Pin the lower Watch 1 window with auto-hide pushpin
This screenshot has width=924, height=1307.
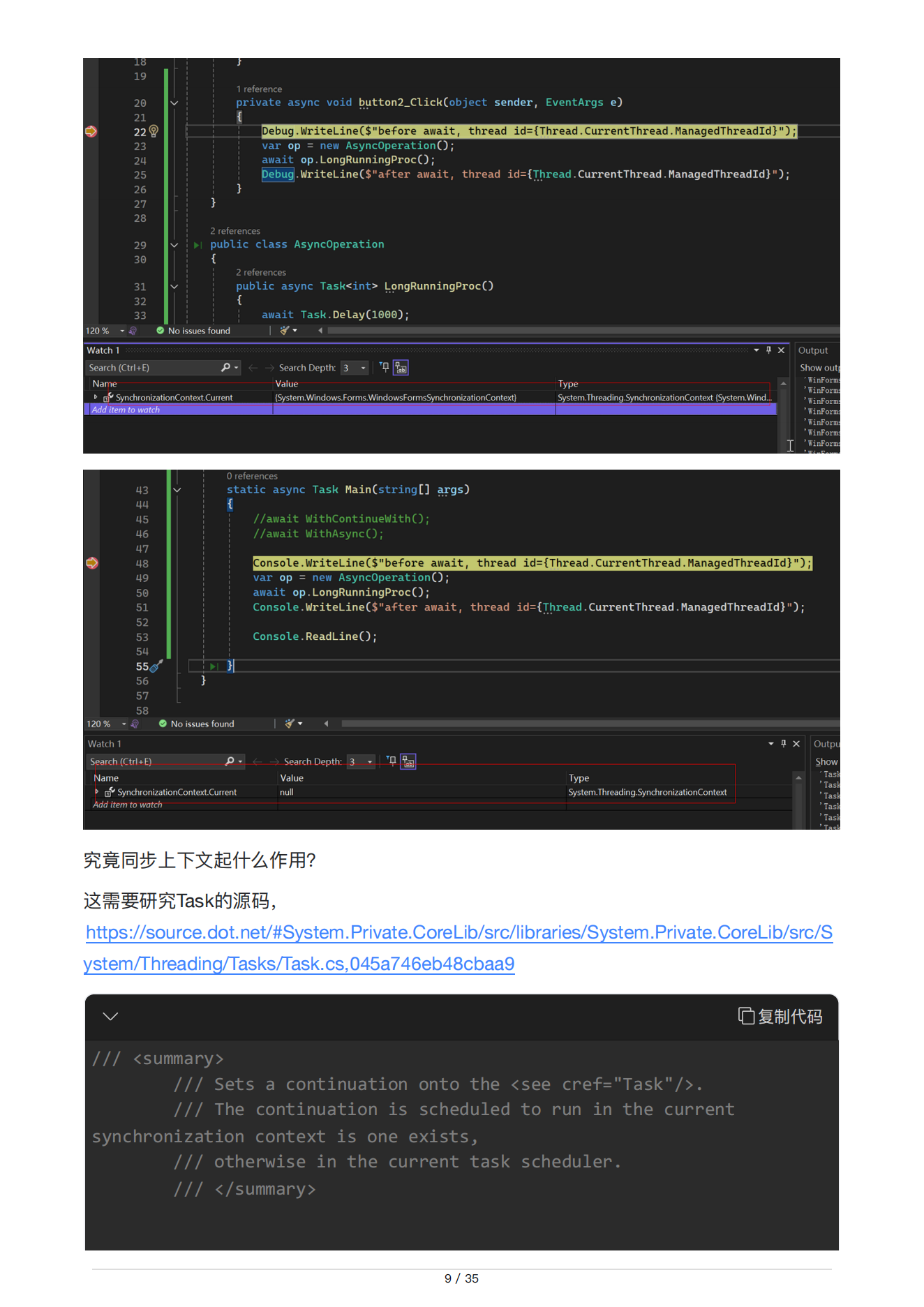[x=783, y=744]
